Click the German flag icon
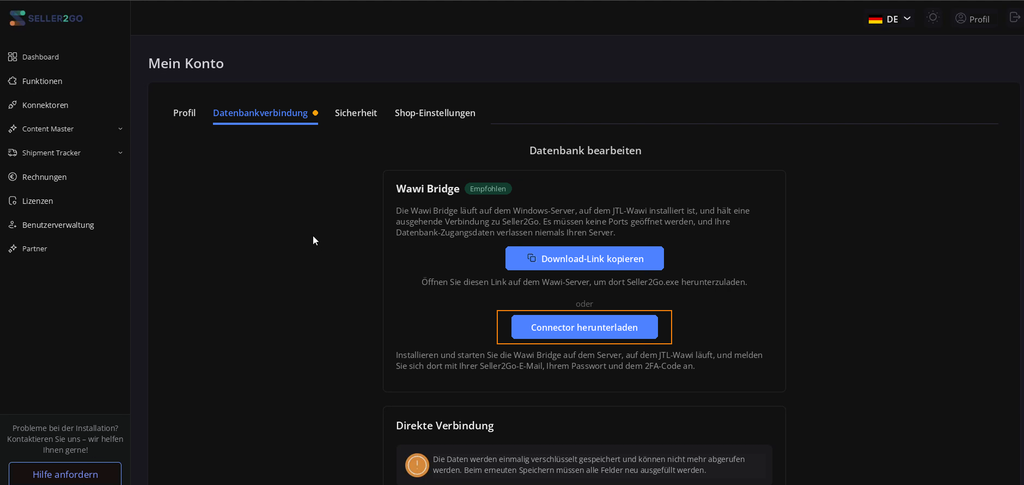 coord(875,20)
